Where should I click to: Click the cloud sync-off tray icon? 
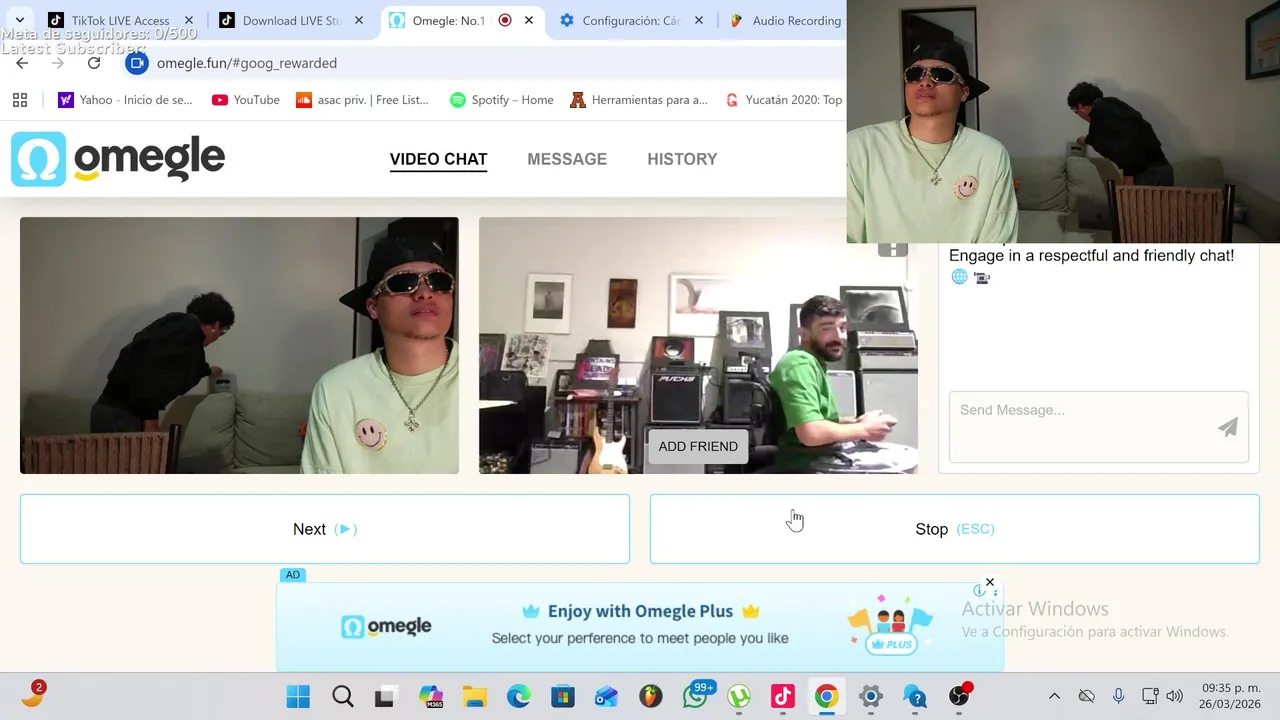point(1086,696)
